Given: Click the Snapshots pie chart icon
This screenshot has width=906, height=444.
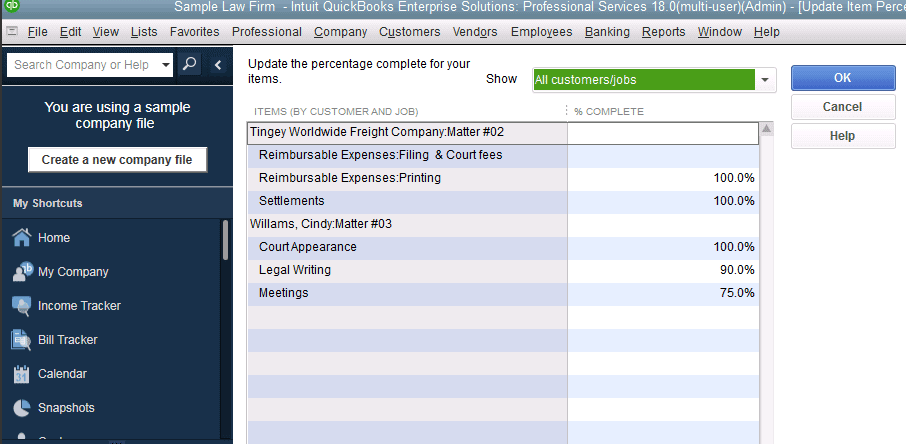Looking at the screenshot, I should (x=21, y=408).
